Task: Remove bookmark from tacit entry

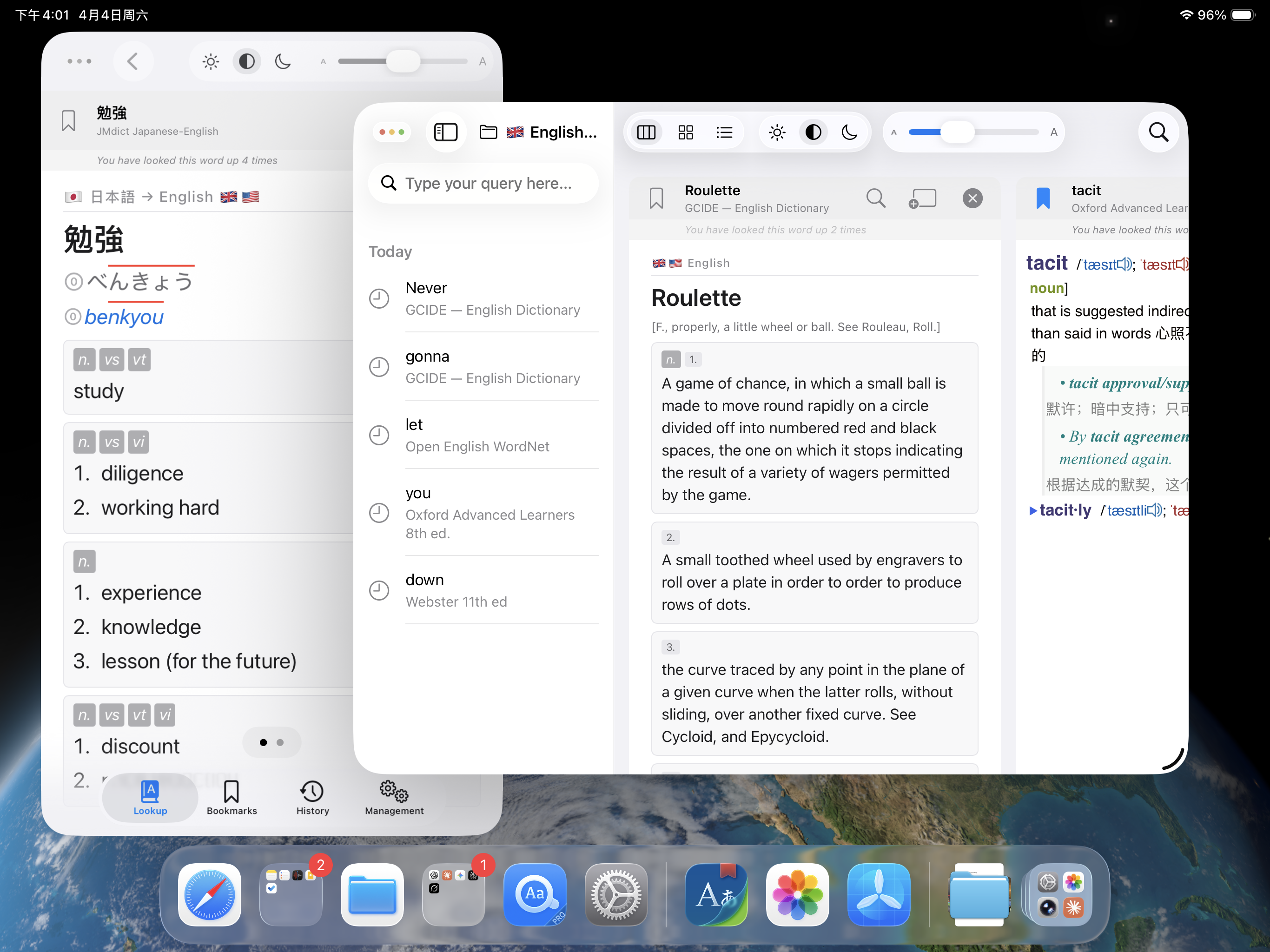Action: pos(1043,198)
